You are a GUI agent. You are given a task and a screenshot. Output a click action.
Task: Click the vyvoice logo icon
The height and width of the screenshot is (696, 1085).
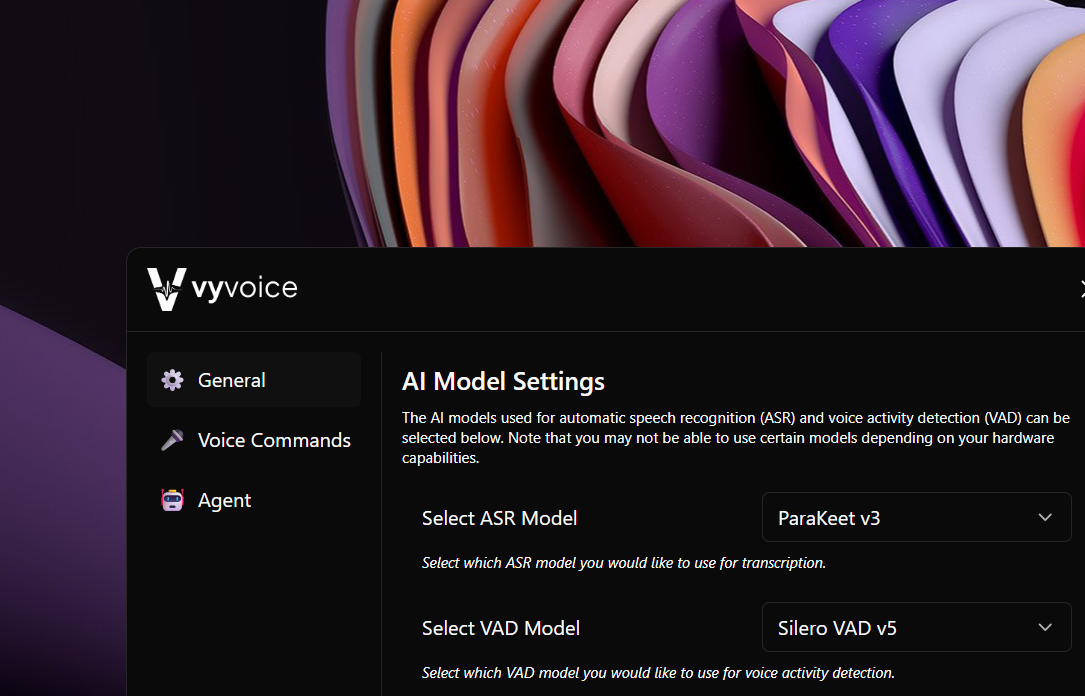click(x=166, y=289)
